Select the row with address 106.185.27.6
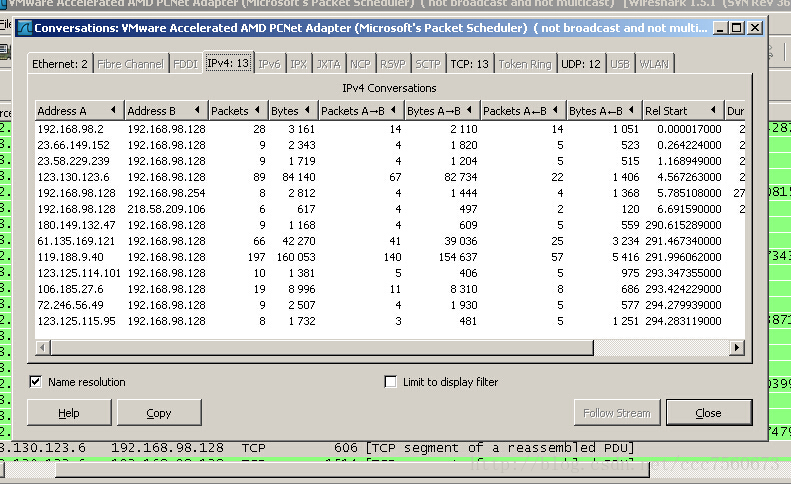Viewport: 791px width, 484px height. point(390,289)
